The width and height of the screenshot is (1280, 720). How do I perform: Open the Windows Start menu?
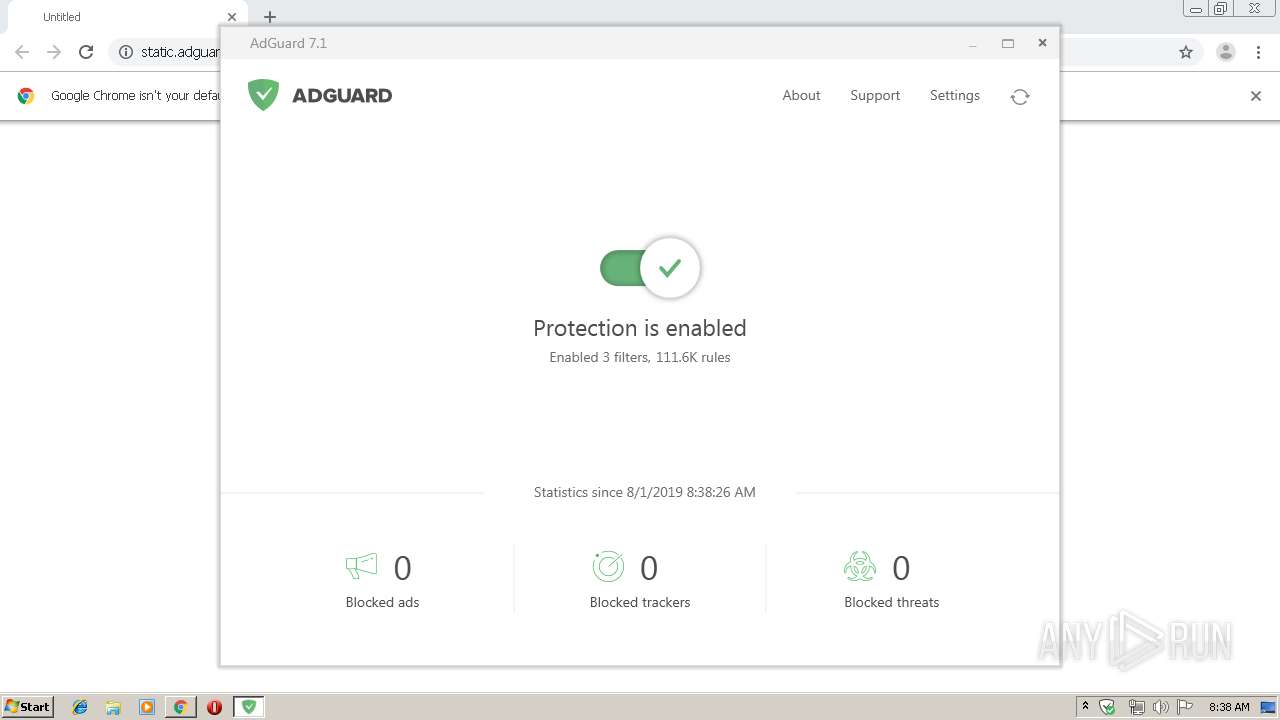[x=28, y=707]
